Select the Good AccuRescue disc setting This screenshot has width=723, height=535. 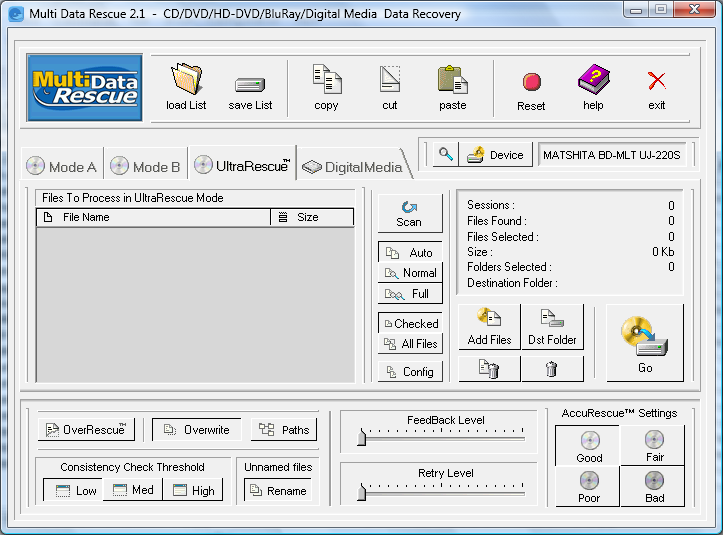click(x=588, y=446)
